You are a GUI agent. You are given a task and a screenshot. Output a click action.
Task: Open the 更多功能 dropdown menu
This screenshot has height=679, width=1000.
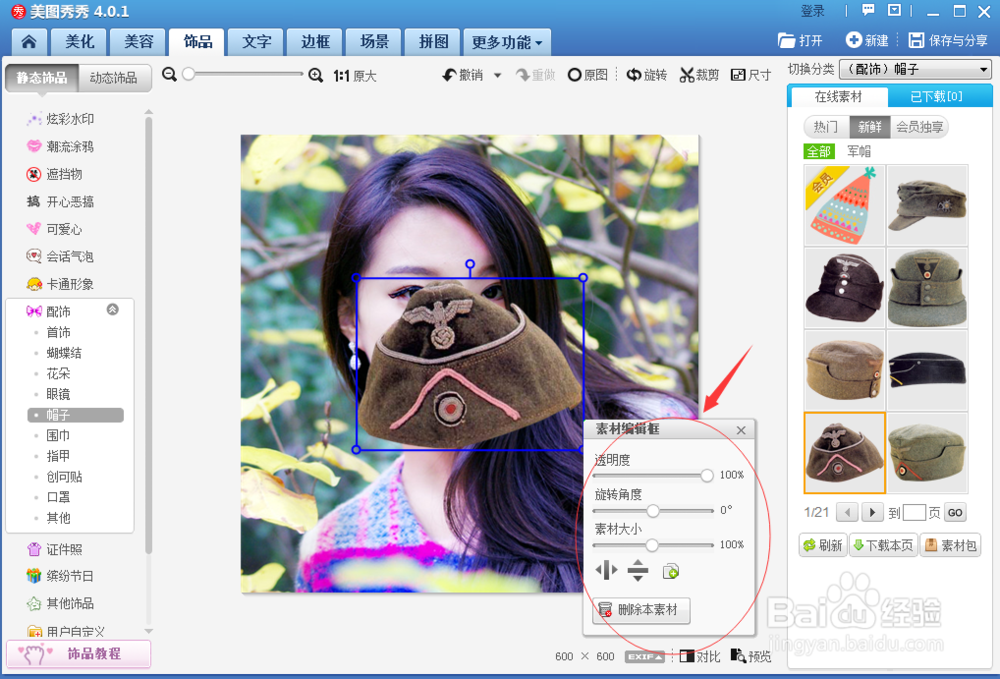pos(507,42)
